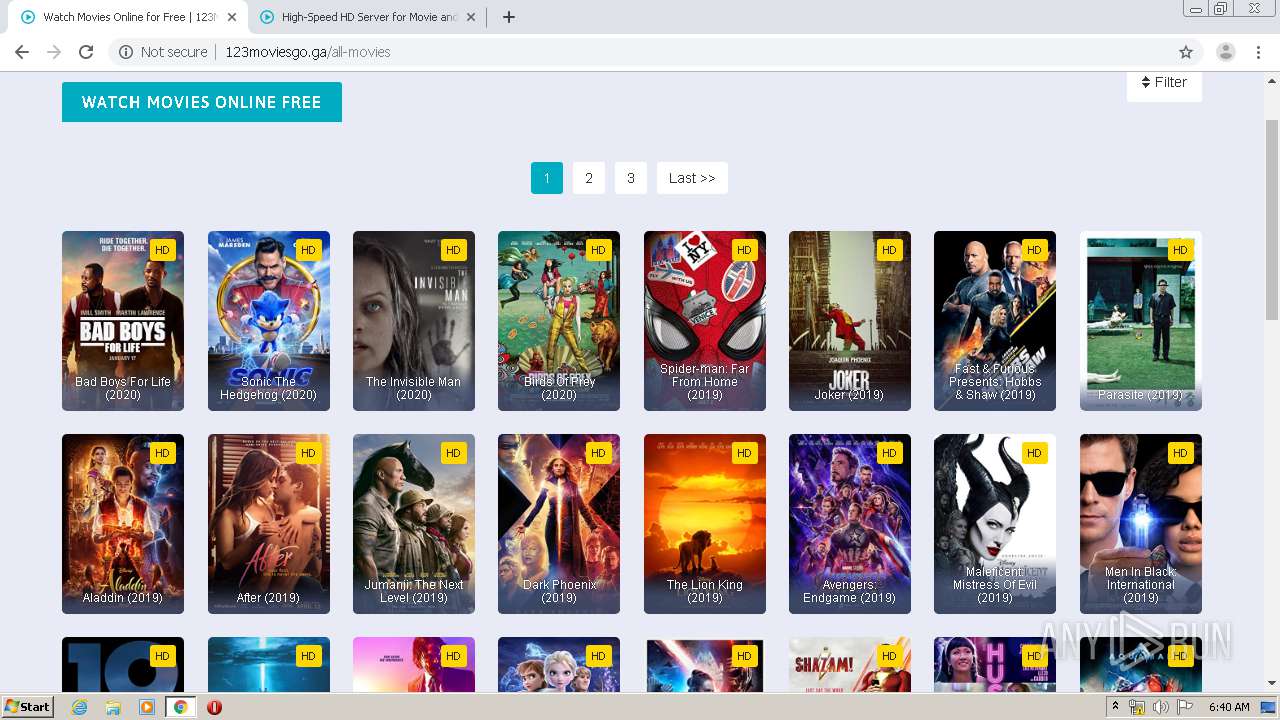Click the browser forward arrow
Image resolution: width=1280 pixels, height=720 pixels.
54,52
